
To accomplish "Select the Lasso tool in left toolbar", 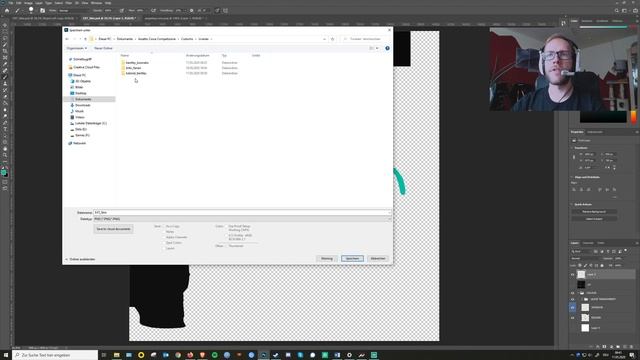I will pos(5,38).
